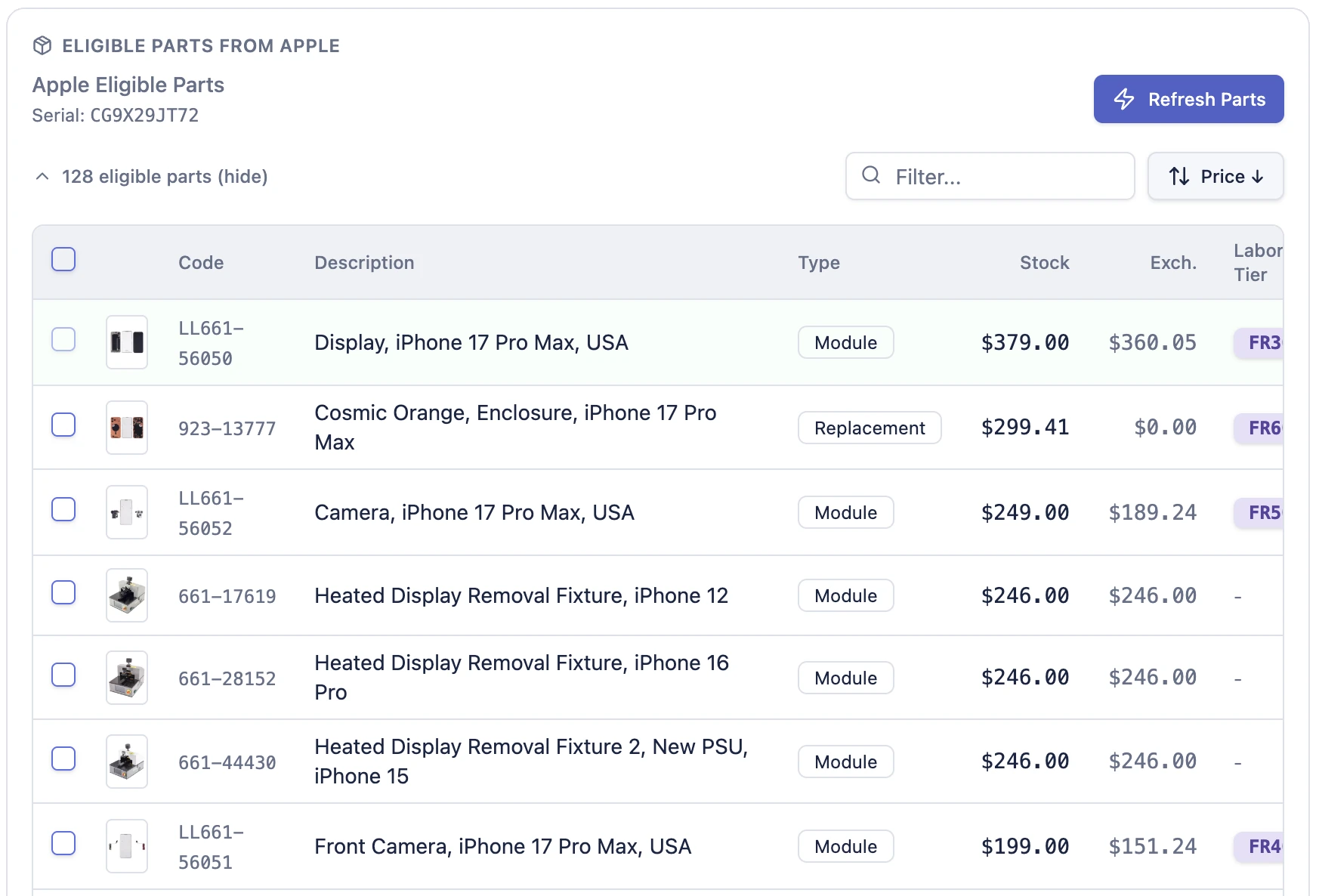This screenshot has width=1319, height=896.
Task: Open thumbnail for Heated Display Removal Fixture iPhone 12
Action: 127,595
